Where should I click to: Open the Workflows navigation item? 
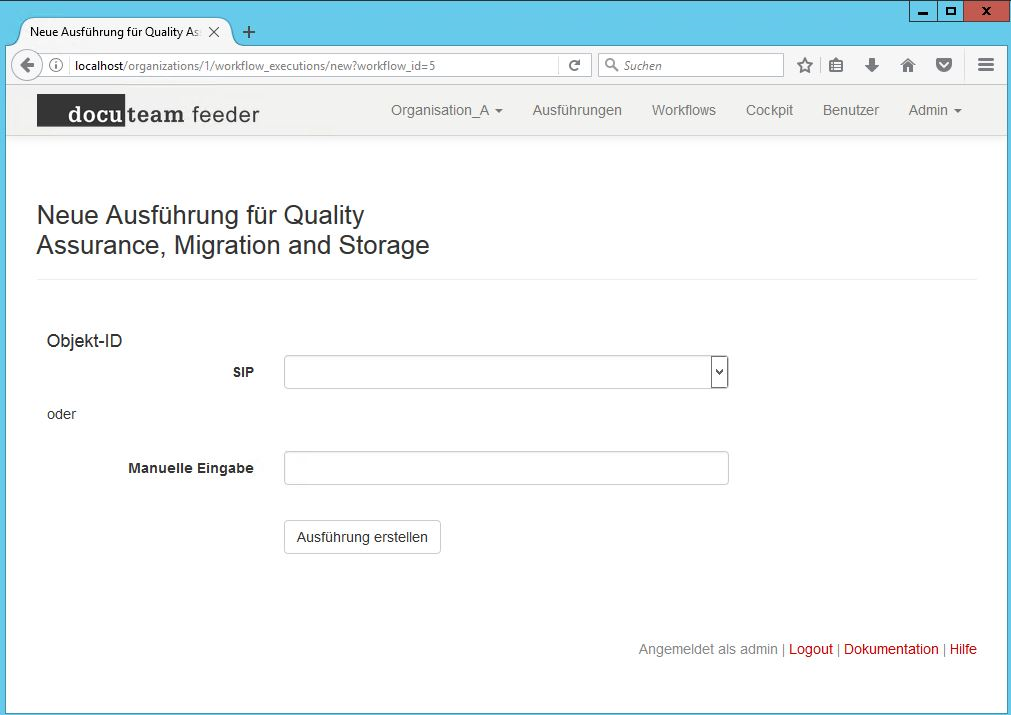683,110
